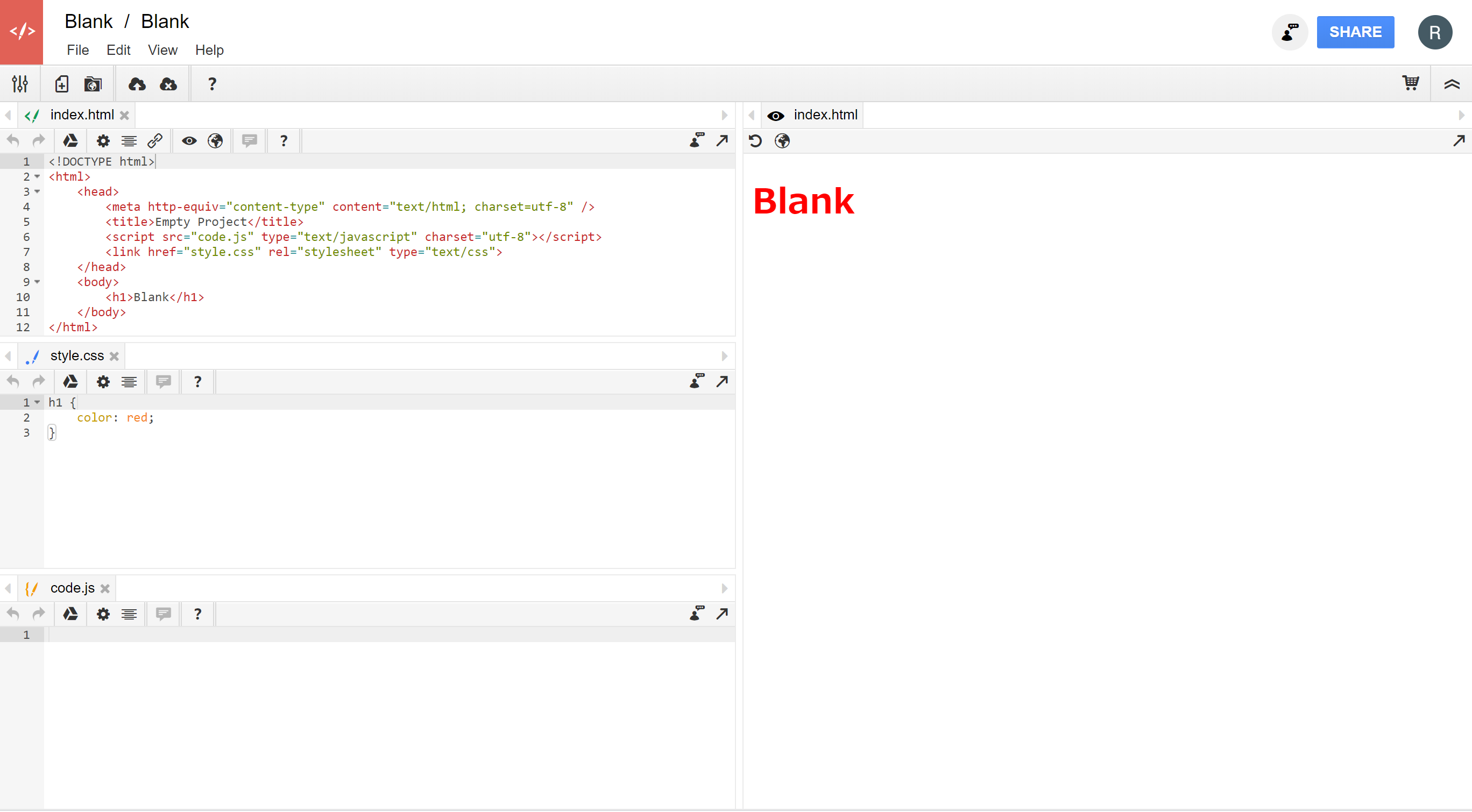The image size is (1472, 812).
Task: Close the style.css tab
Action: (114, 357)
